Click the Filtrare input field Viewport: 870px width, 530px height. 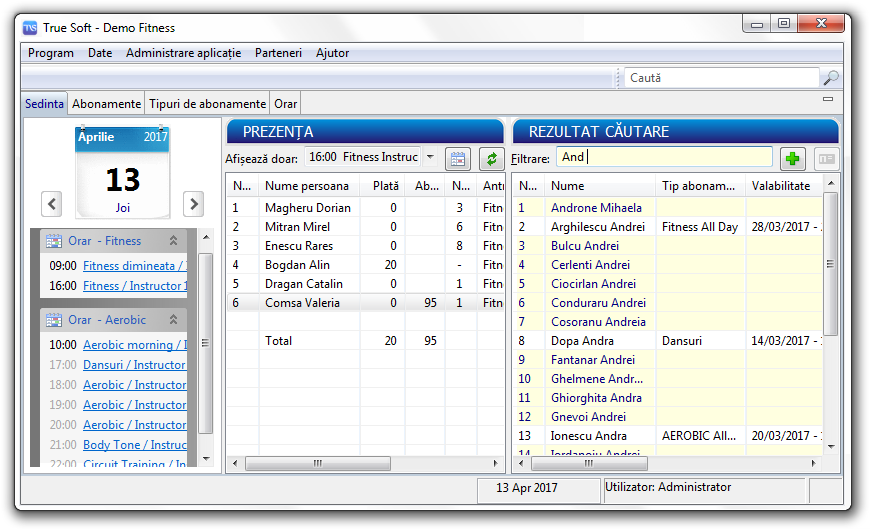(664, 157)
